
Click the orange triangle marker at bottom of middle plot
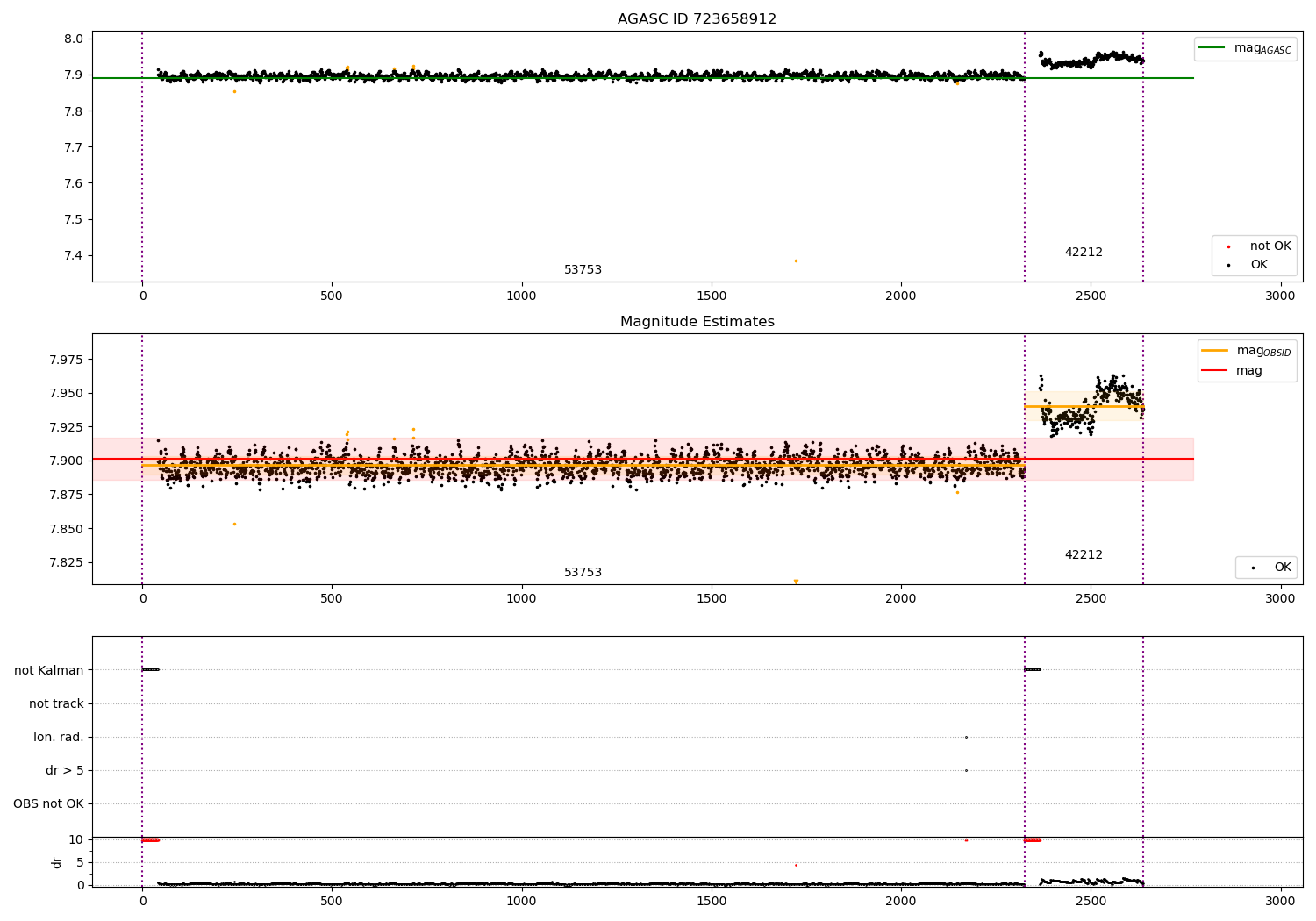[x=796, y=582]
